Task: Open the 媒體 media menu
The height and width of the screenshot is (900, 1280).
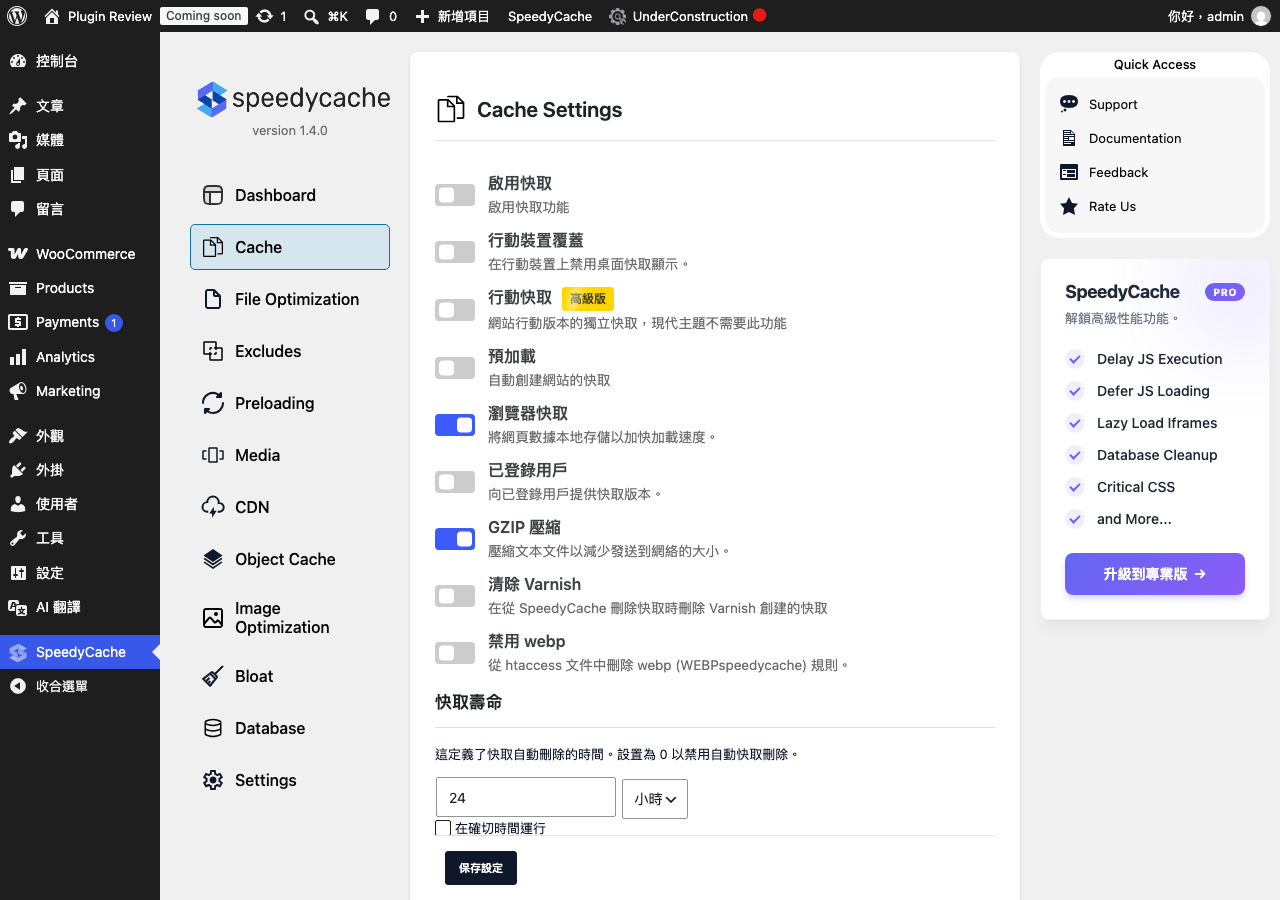Action: [80, 140]
